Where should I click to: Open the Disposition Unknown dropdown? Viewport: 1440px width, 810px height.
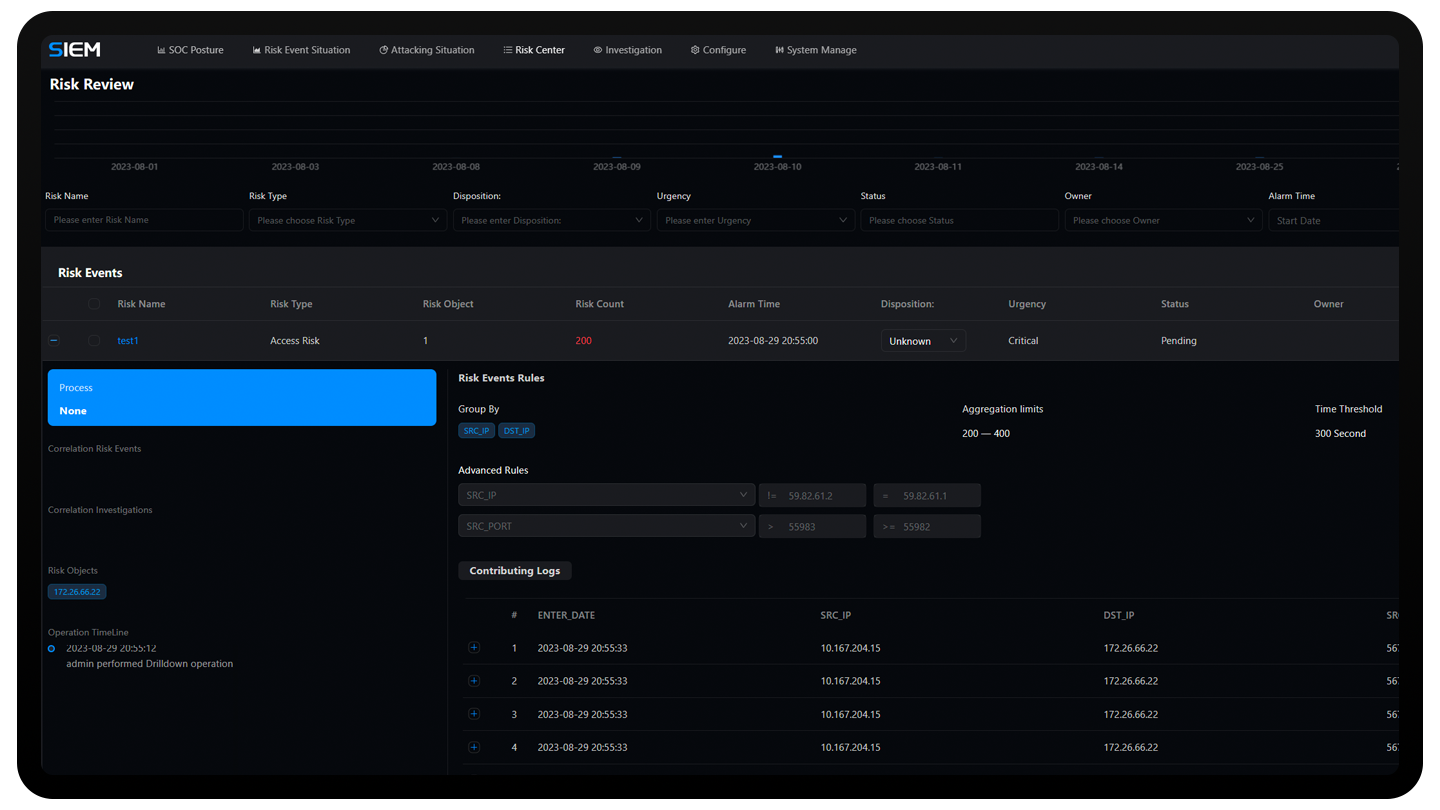pos(923,341)
